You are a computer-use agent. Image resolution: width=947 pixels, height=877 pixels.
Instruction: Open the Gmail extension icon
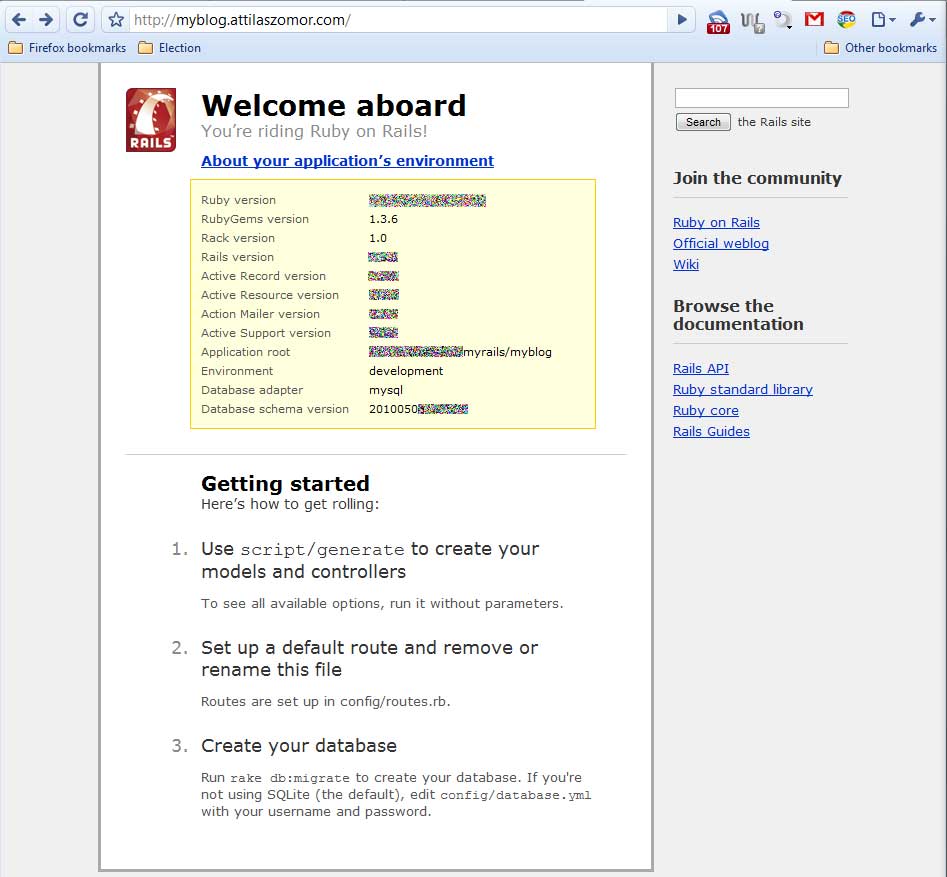pos(814,19)
